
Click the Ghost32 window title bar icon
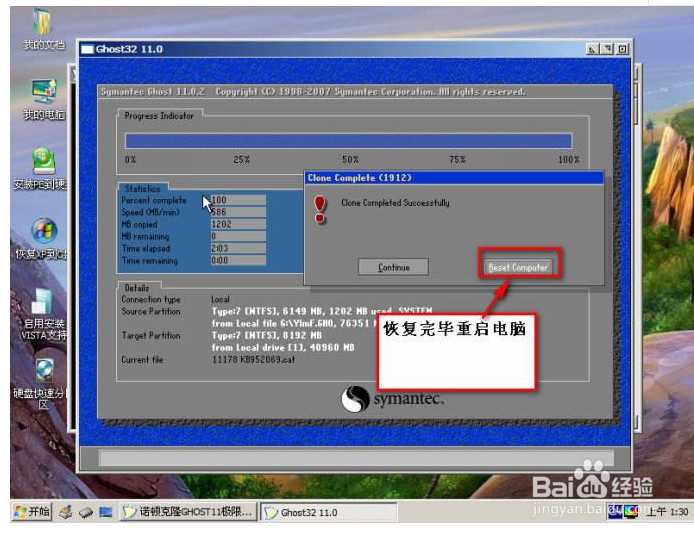pos(87,49)
